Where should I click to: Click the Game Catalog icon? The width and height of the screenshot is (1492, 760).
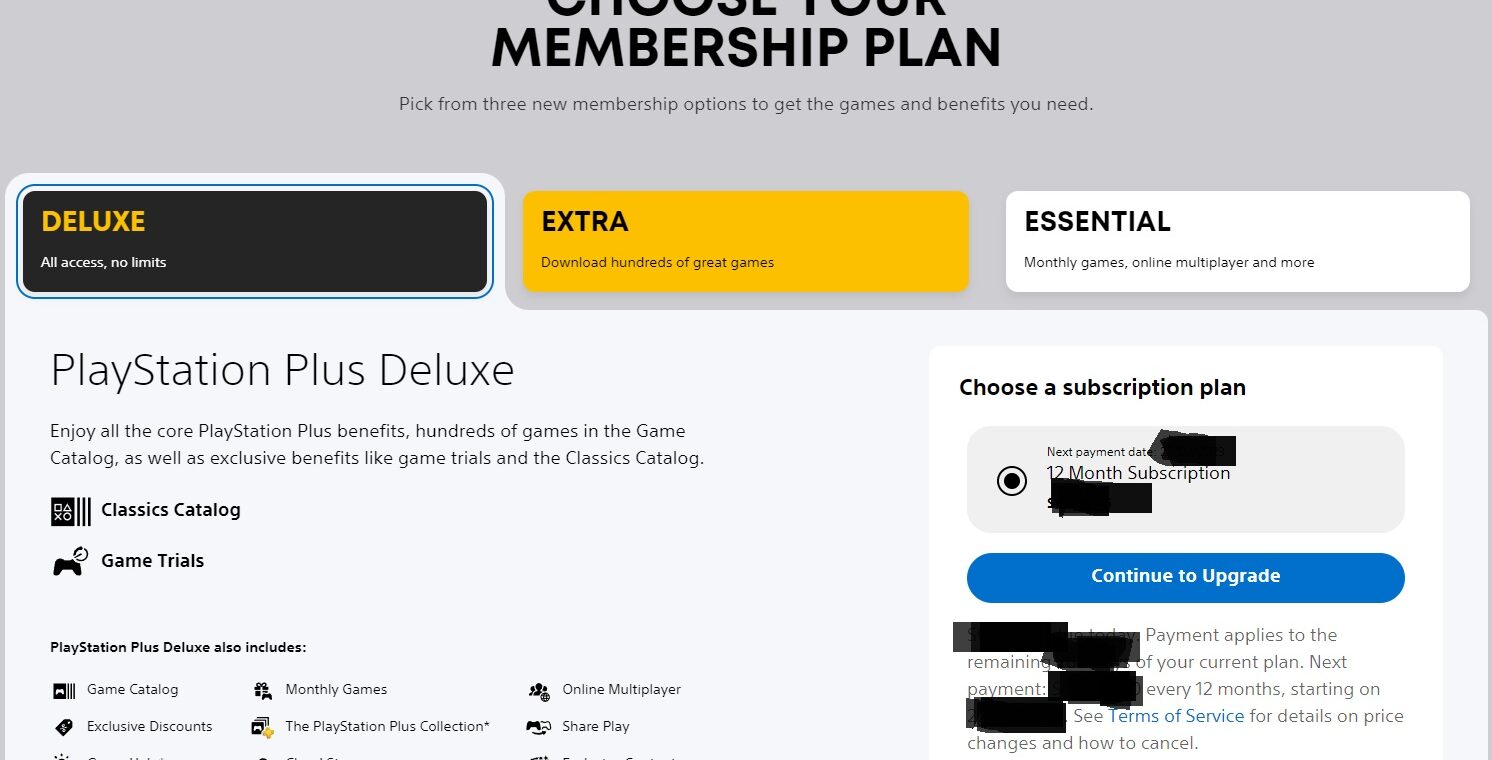pyautogui.click(x=63, y=690)
